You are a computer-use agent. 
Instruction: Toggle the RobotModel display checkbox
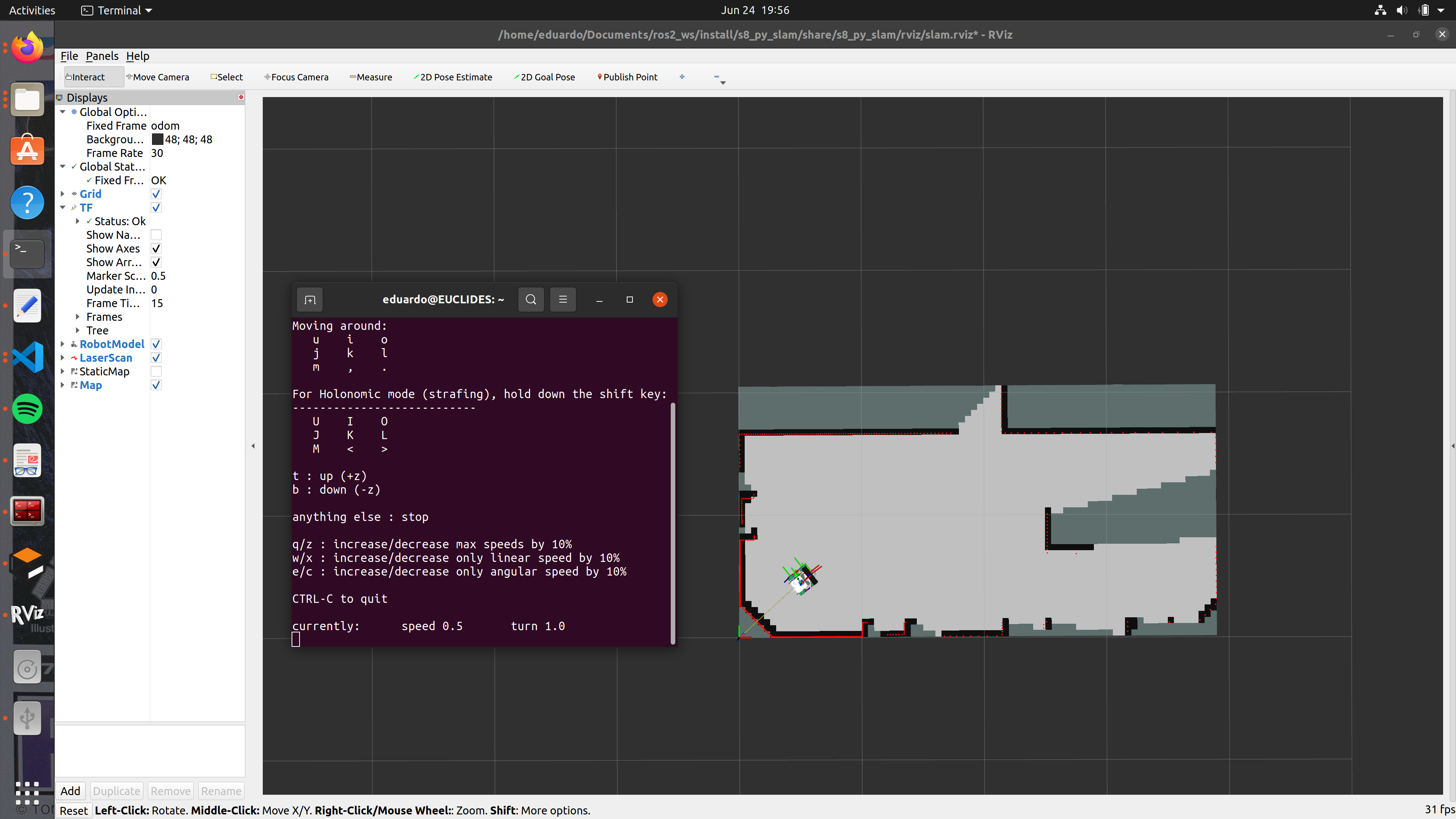pos(157,344)
